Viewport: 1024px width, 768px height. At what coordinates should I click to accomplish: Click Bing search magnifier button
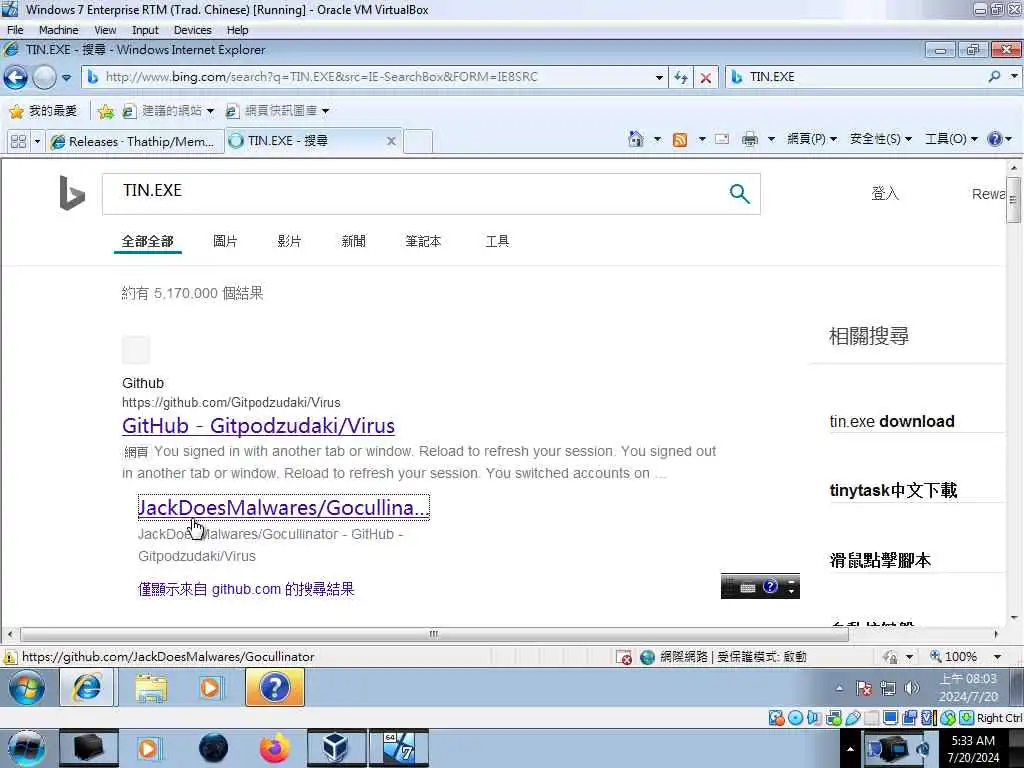[739, 193]
